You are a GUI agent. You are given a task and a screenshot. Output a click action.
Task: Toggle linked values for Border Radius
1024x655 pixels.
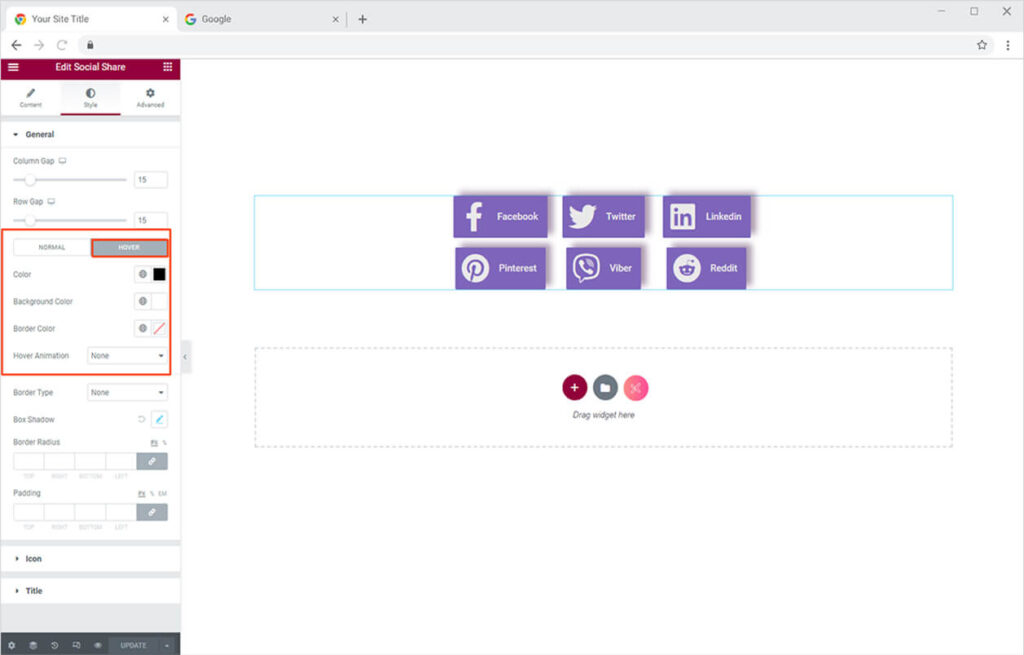[152, 461]
